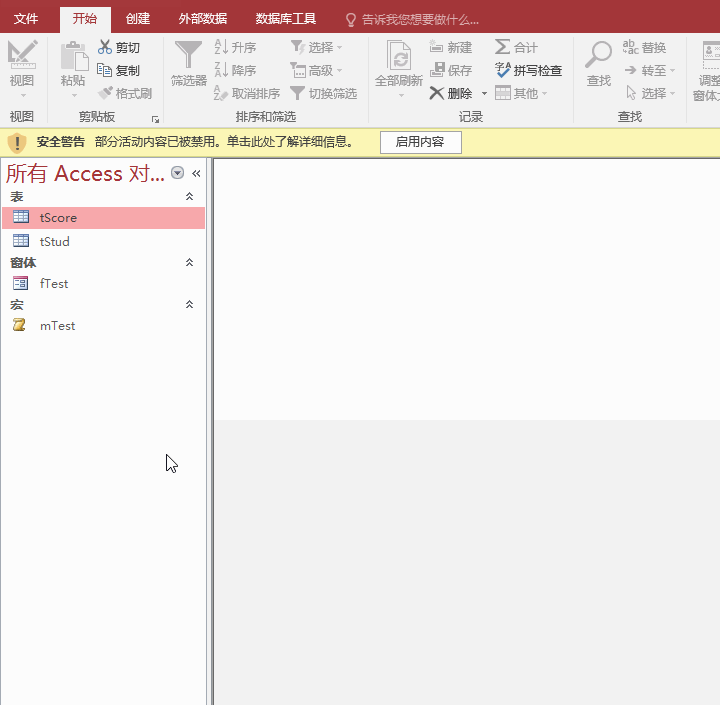720x705 pixels.
Task: Collapse the navigation pane with «
Action: [196, 173]
